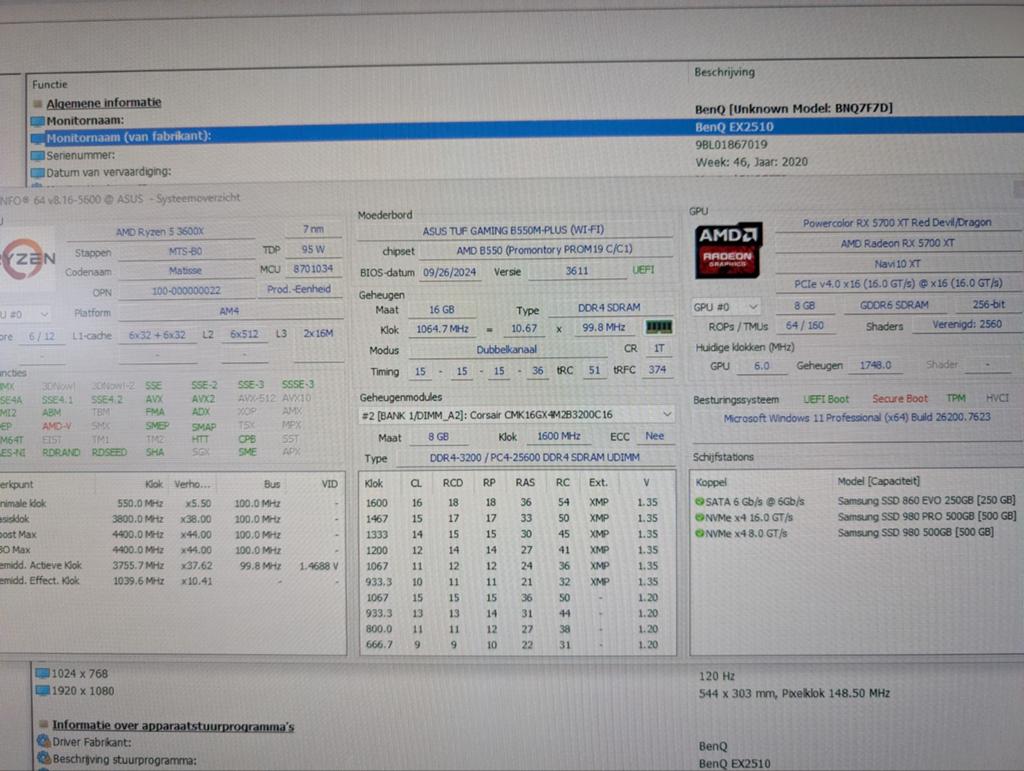This screenshot has width=1024, height=771.
Task: Click the monitor icon beside 1024 x 768
Action: click(42, 673)
